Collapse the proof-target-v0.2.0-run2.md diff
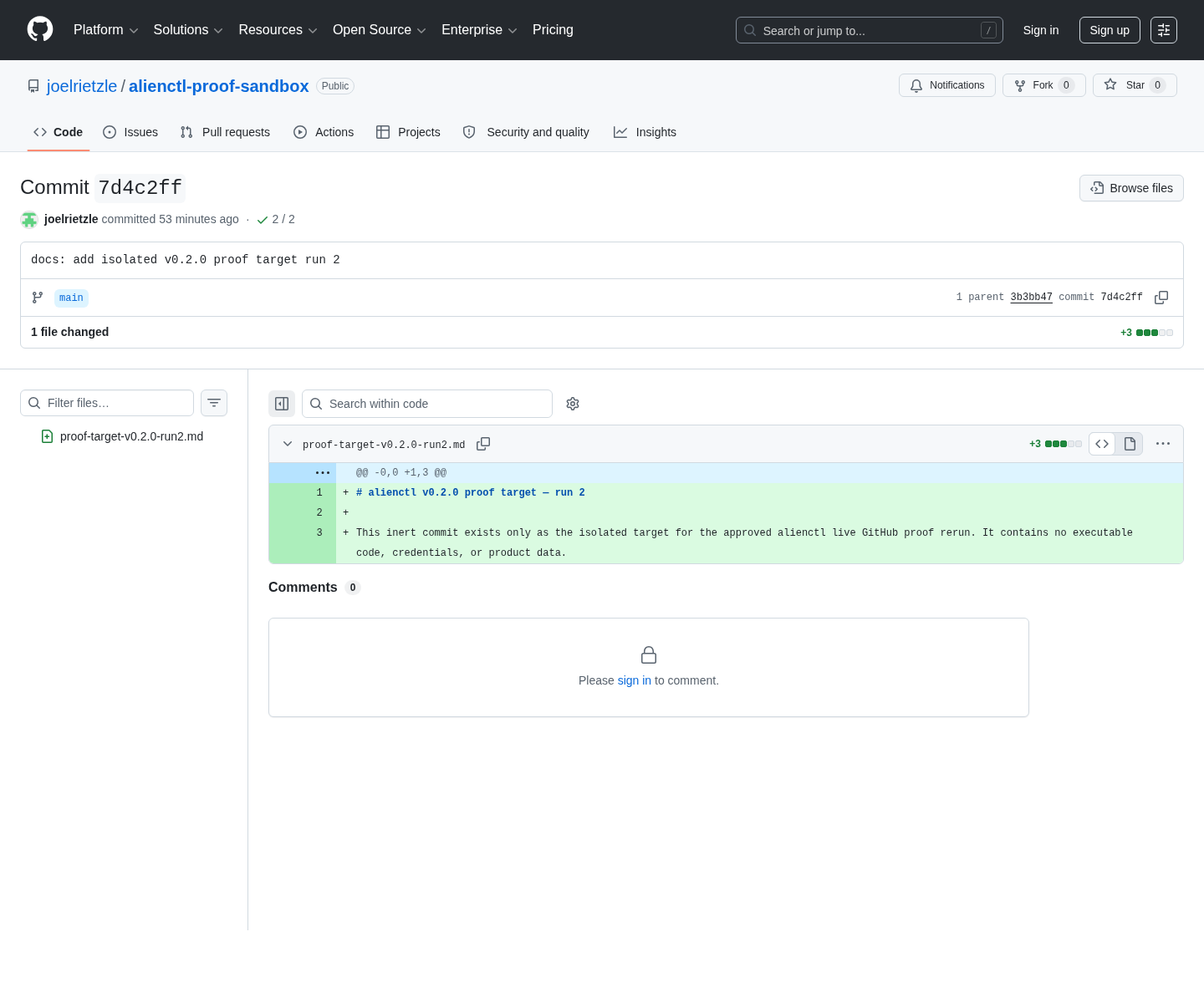This screenshot has width=1204, height=1003. point(288,444)
